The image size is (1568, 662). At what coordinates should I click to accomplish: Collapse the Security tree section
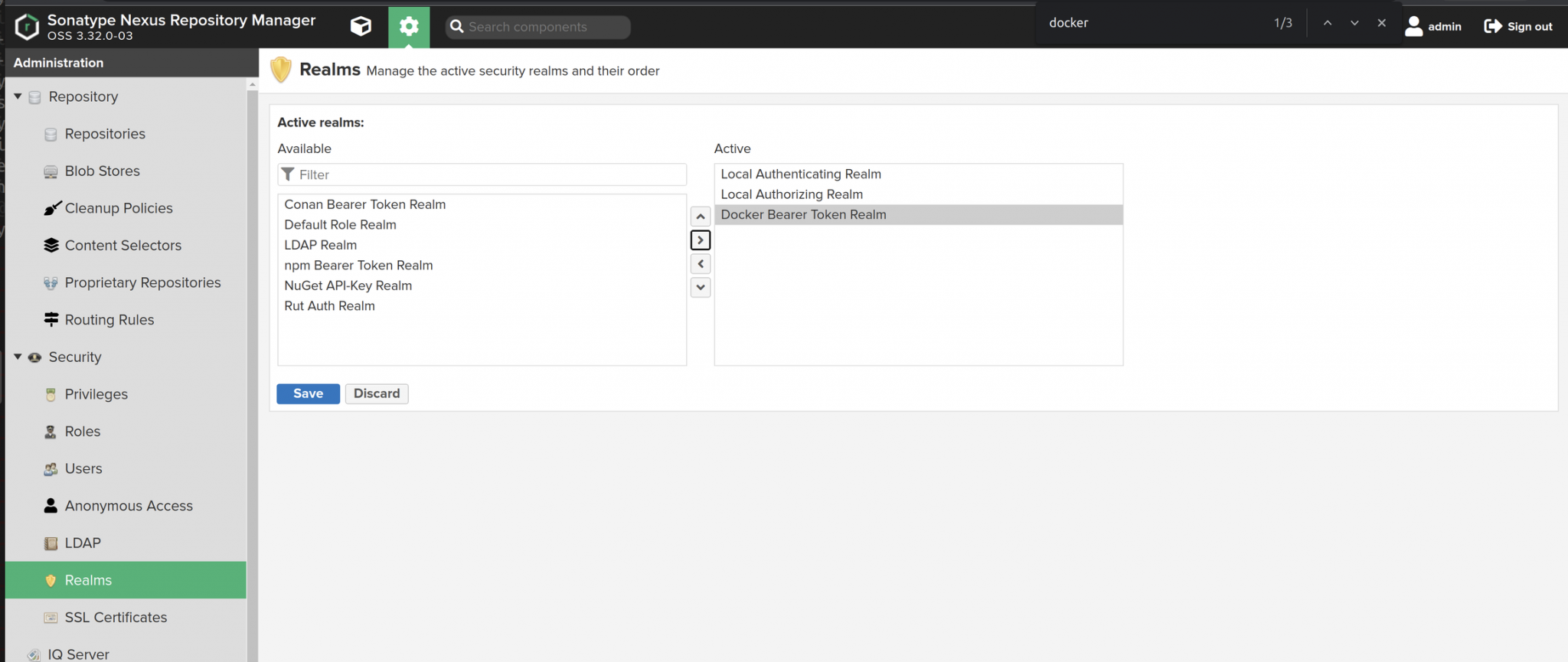[x=18, y=357]
